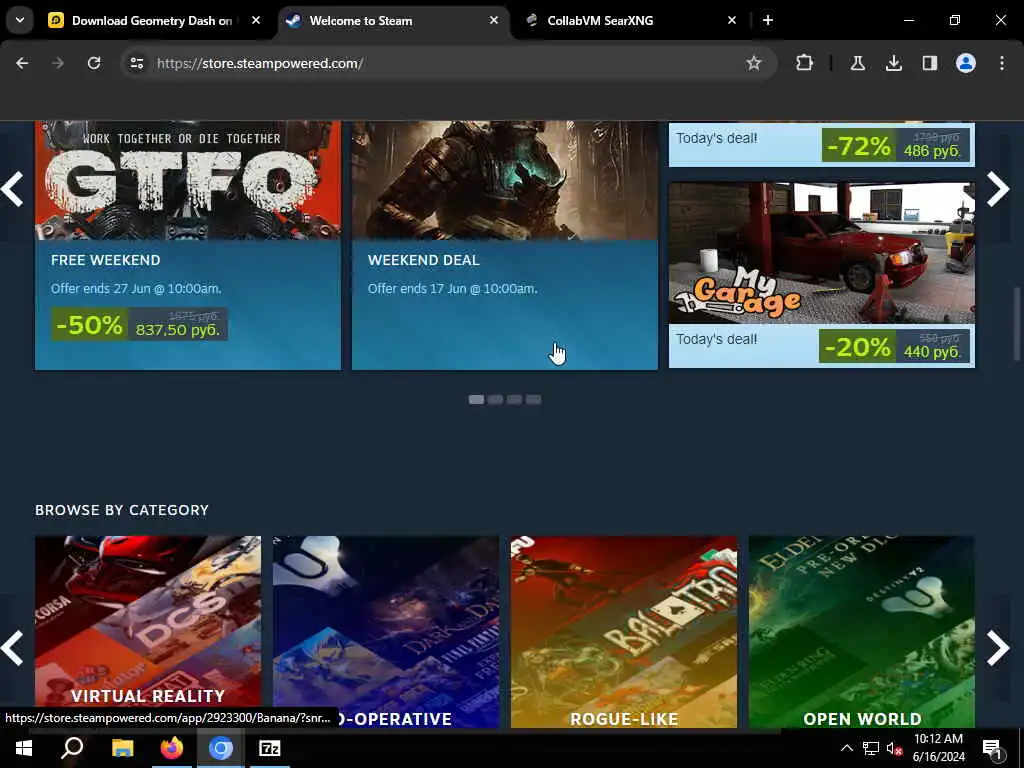
Task: Click the -20% 440 руб. discount price
Action: (x=894, y=346)
